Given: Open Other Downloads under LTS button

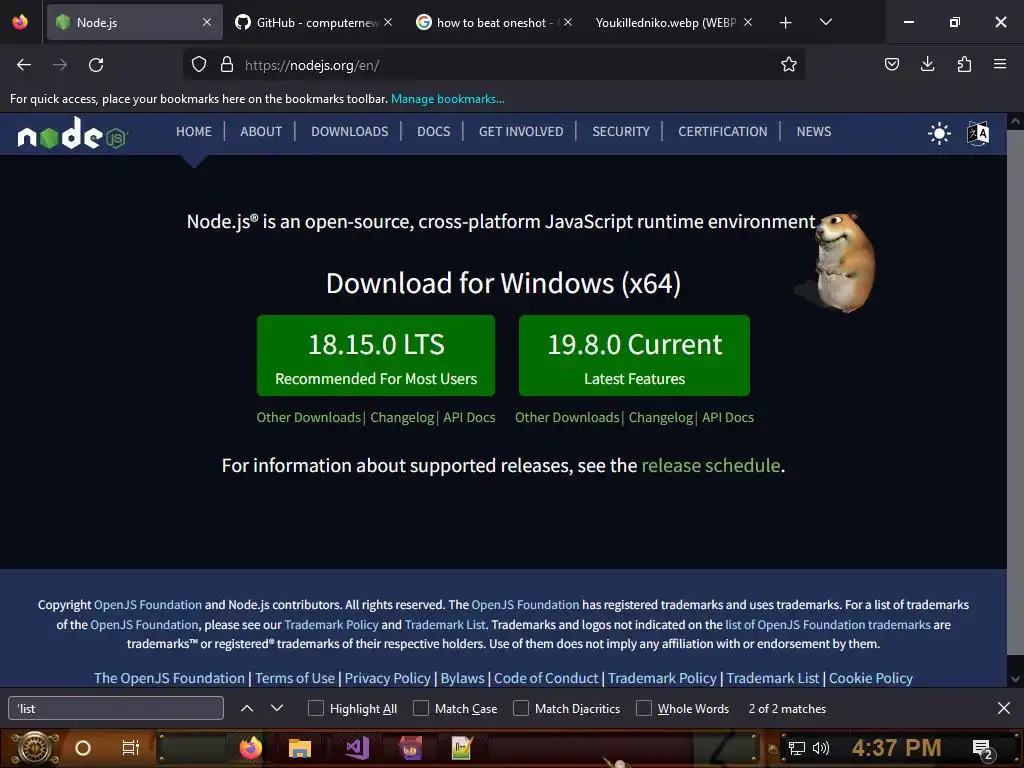Looking at the screenshot, I should [308, 417].
